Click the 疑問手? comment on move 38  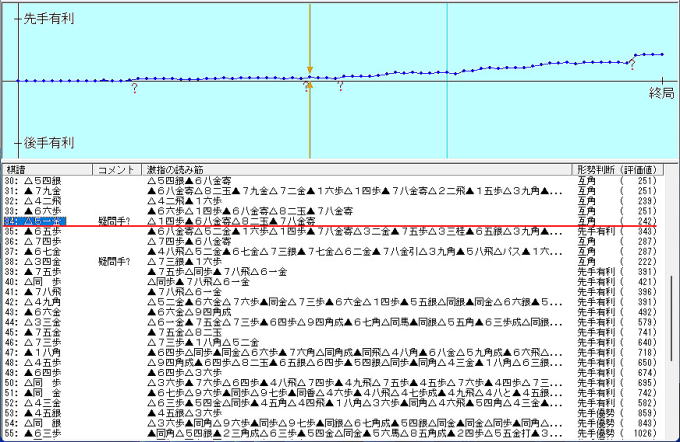(115, 261)
